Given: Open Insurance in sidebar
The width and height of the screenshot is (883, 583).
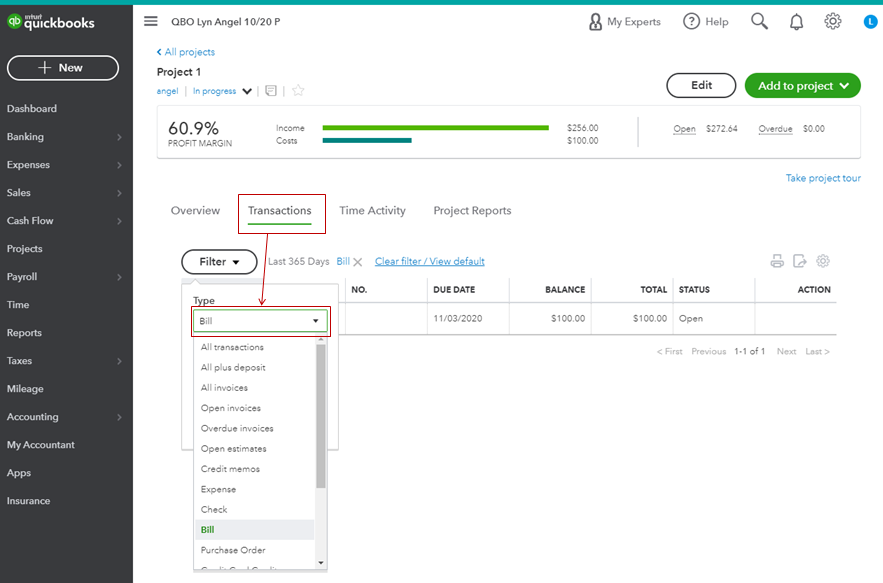Looking at the screenshot, I should click(x=28, y=501).
